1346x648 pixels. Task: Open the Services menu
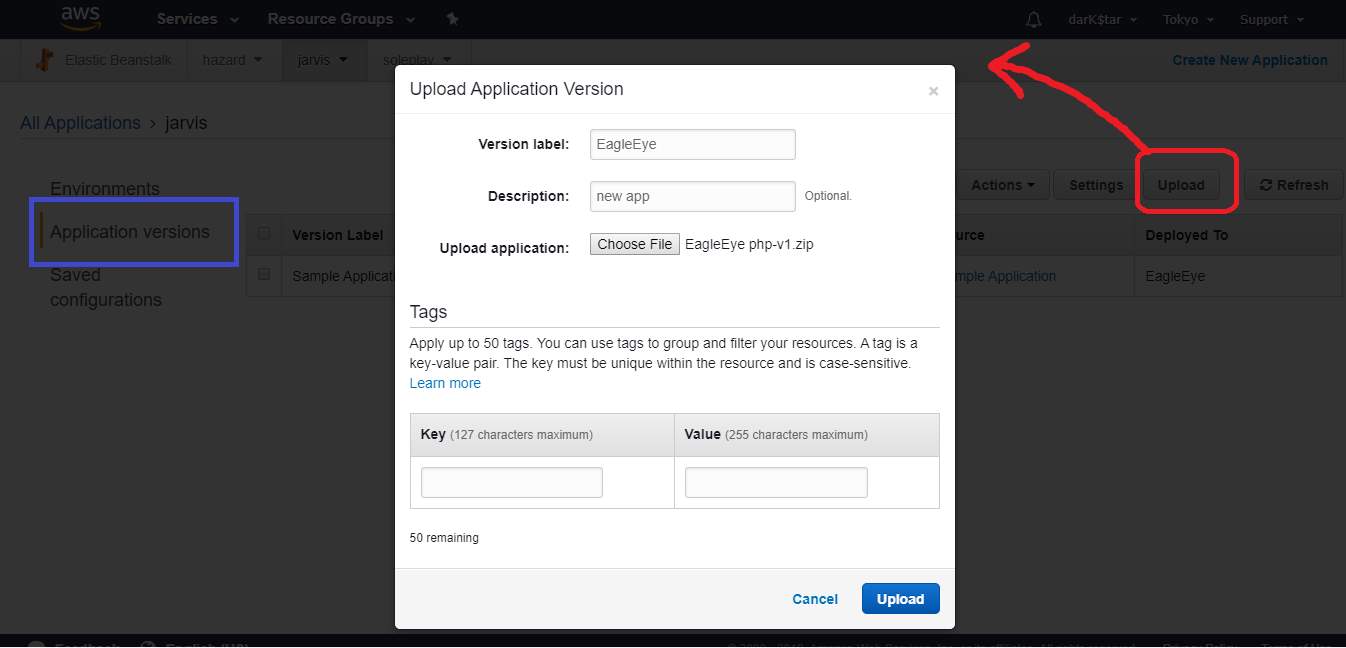coord(198,19)
